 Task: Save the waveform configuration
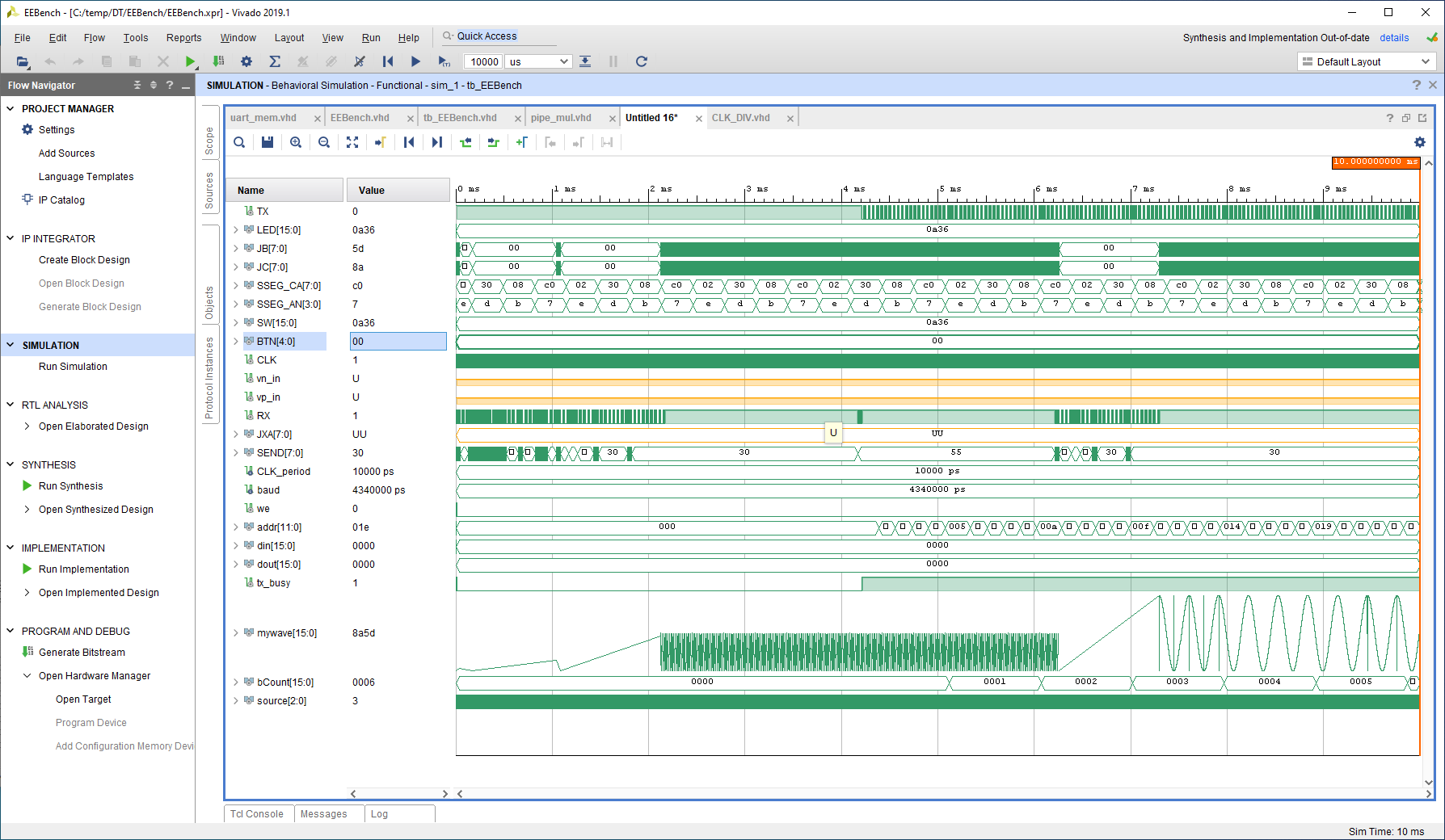coord(268,142)
